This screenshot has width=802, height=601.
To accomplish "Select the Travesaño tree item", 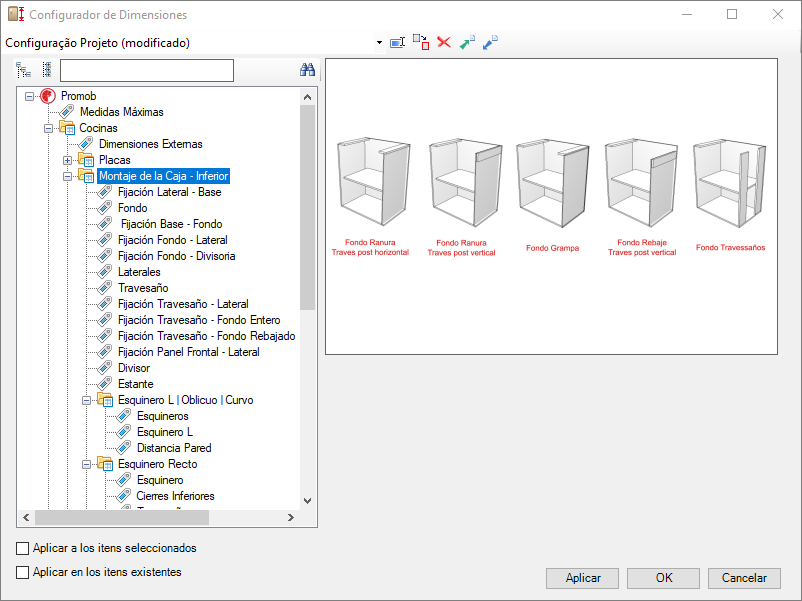I will (x=143, y=288).
